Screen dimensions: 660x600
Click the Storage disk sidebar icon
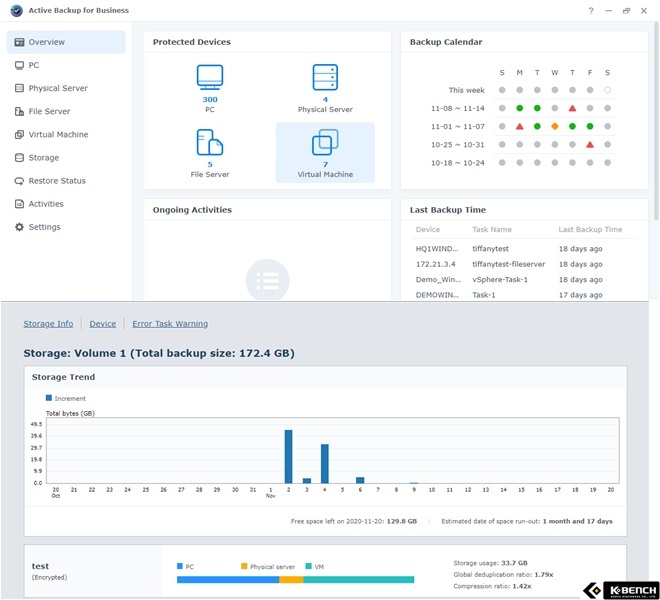pos(19,158)
